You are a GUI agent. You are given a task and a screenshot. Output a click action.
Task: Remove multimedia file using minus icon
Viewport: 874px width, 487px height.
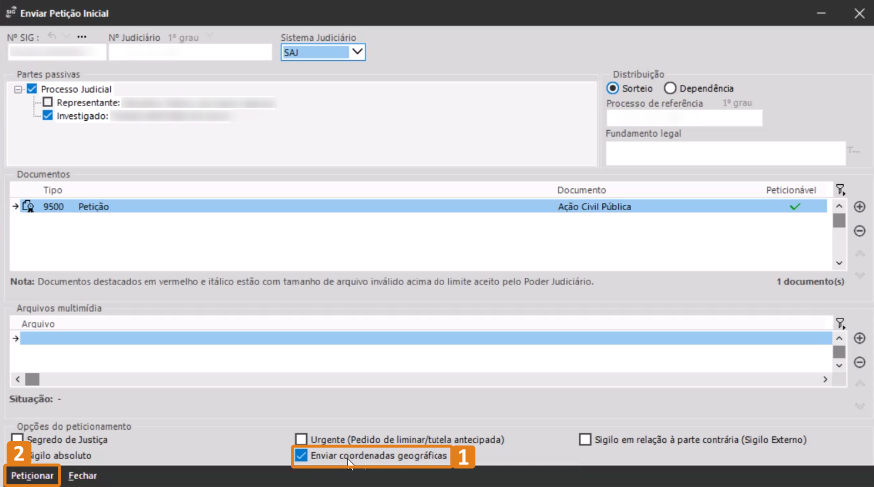pyautogui.click(x=859, y=362)
